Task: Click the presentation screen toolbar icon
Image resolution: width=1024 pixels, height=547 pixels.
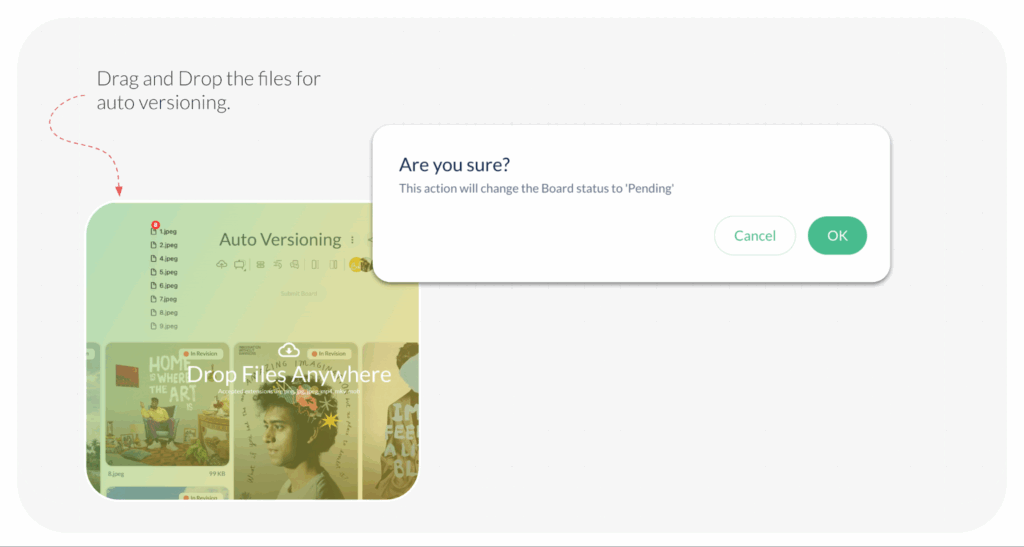Action: click(x=240, y=265)
